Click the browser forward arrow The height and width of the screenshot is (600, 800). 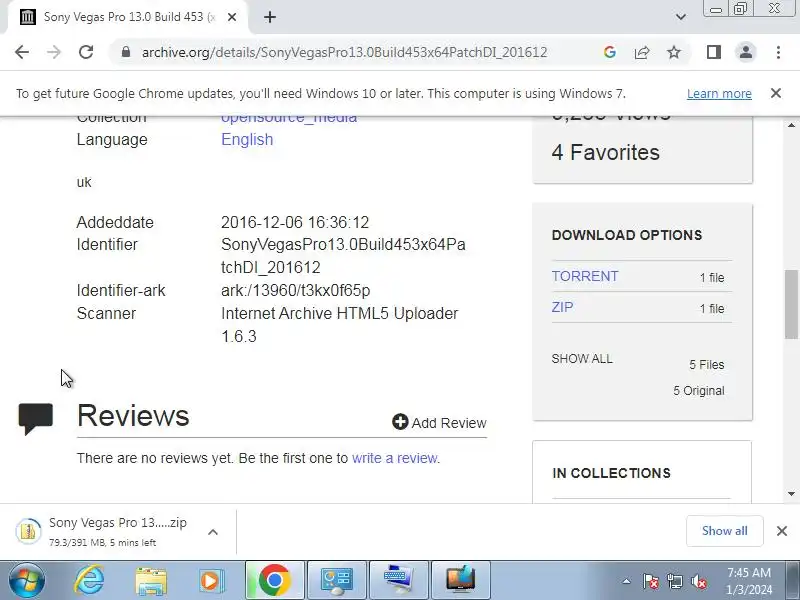point(54,52)
